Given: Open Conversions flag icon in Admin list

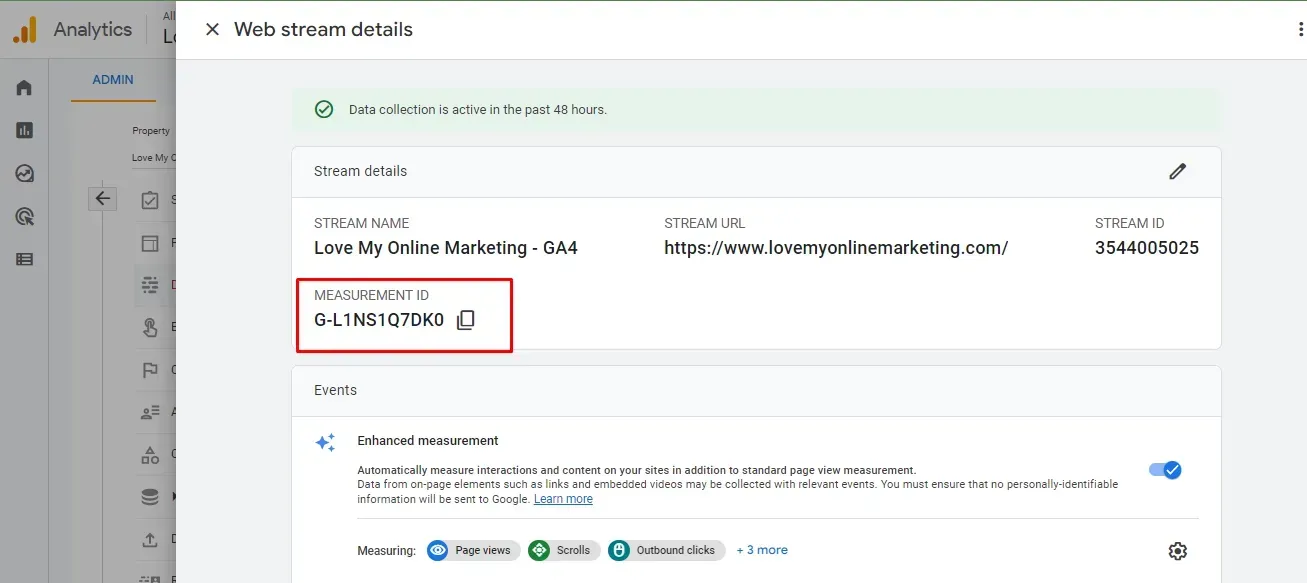Looking at the screenshot, I should point(150,370).
